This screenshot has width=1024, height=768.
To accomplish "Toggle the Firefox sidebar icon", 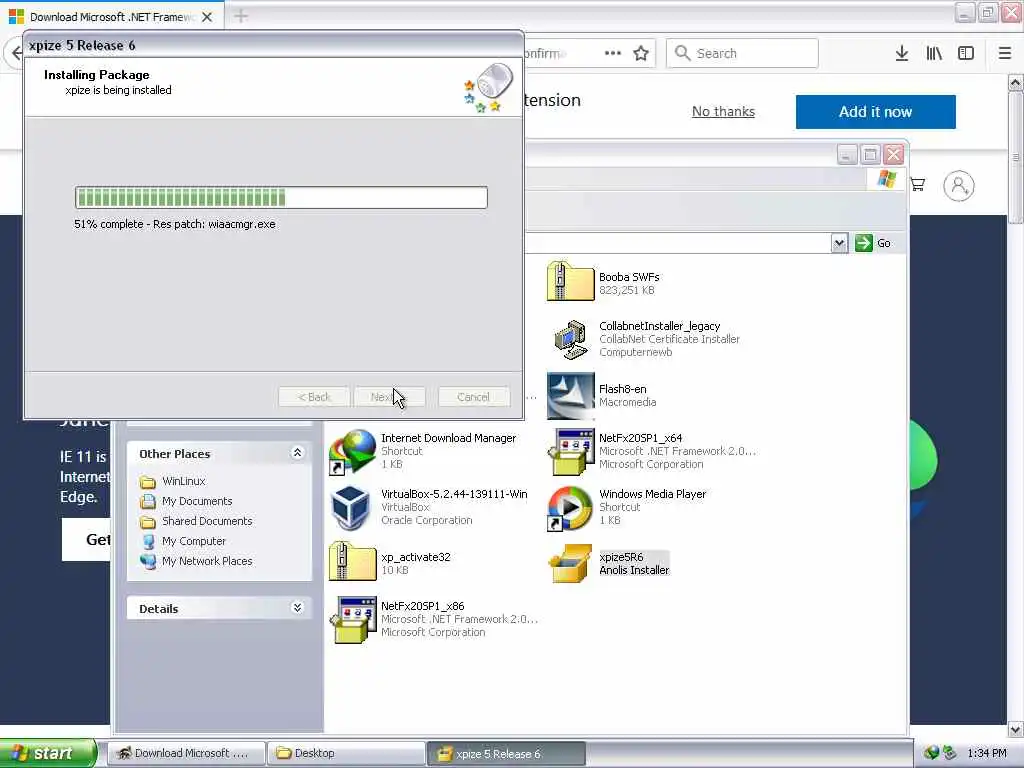I will coord(966,54).
